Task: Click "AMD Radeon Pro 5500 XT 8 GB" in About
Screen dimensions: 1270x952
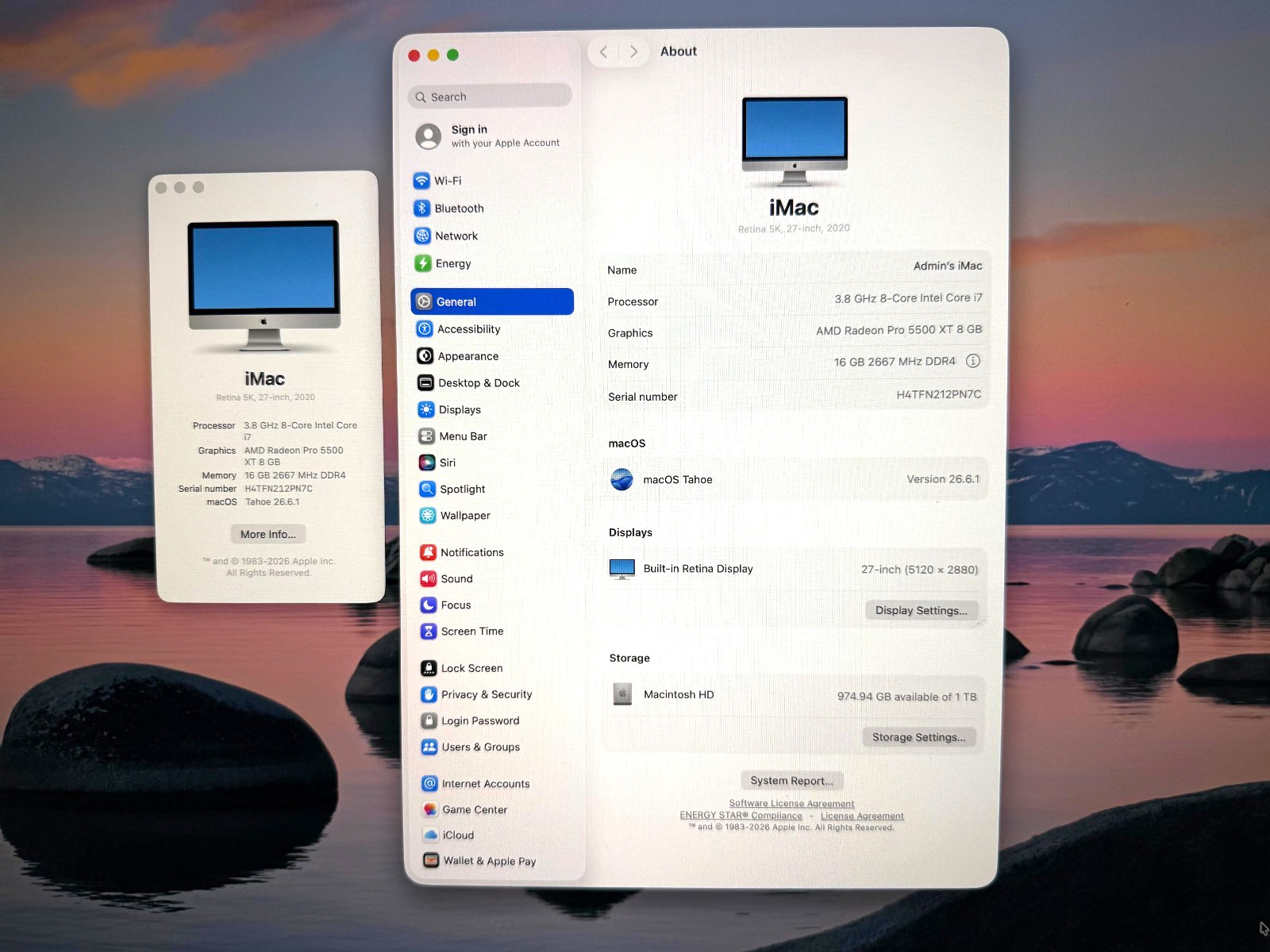Action: [x=899, y=330]
